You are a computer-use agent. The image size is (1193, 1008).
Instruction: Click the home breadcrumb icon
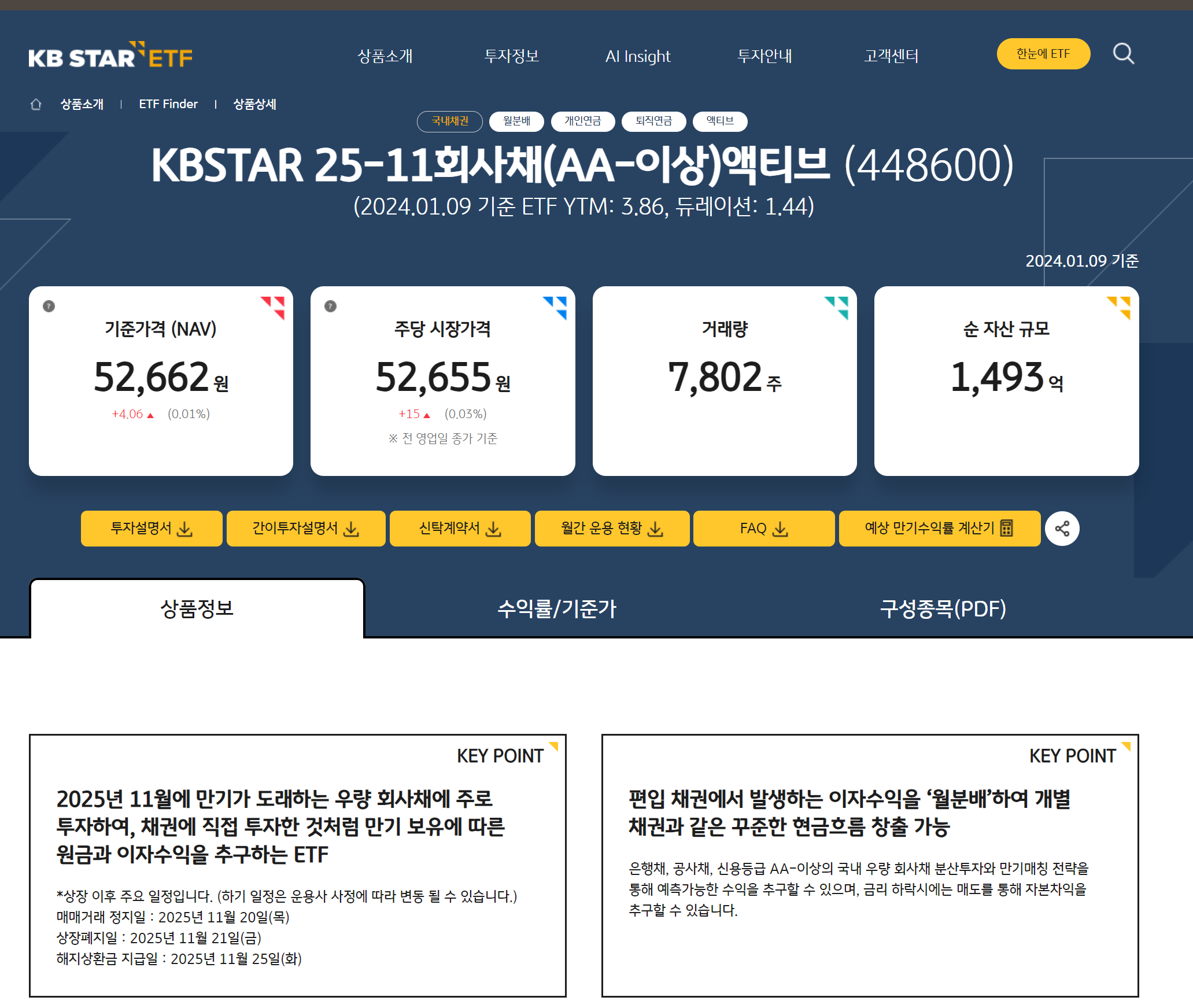click(x=36, y=104)
